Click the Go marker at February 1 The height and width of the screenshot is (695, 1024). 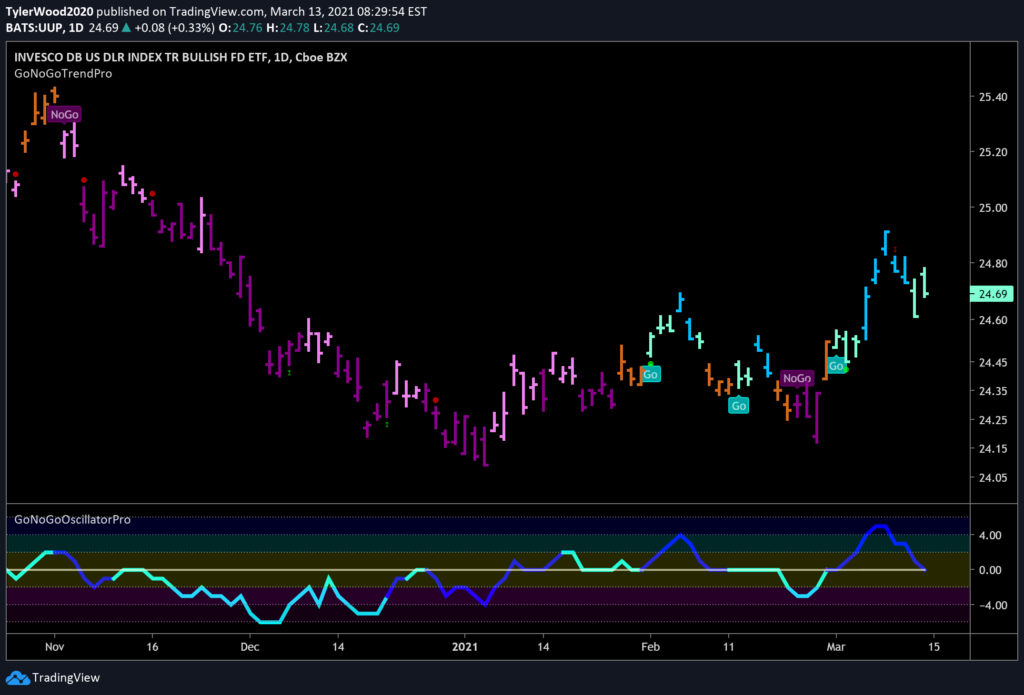click(x=650, y=375)
